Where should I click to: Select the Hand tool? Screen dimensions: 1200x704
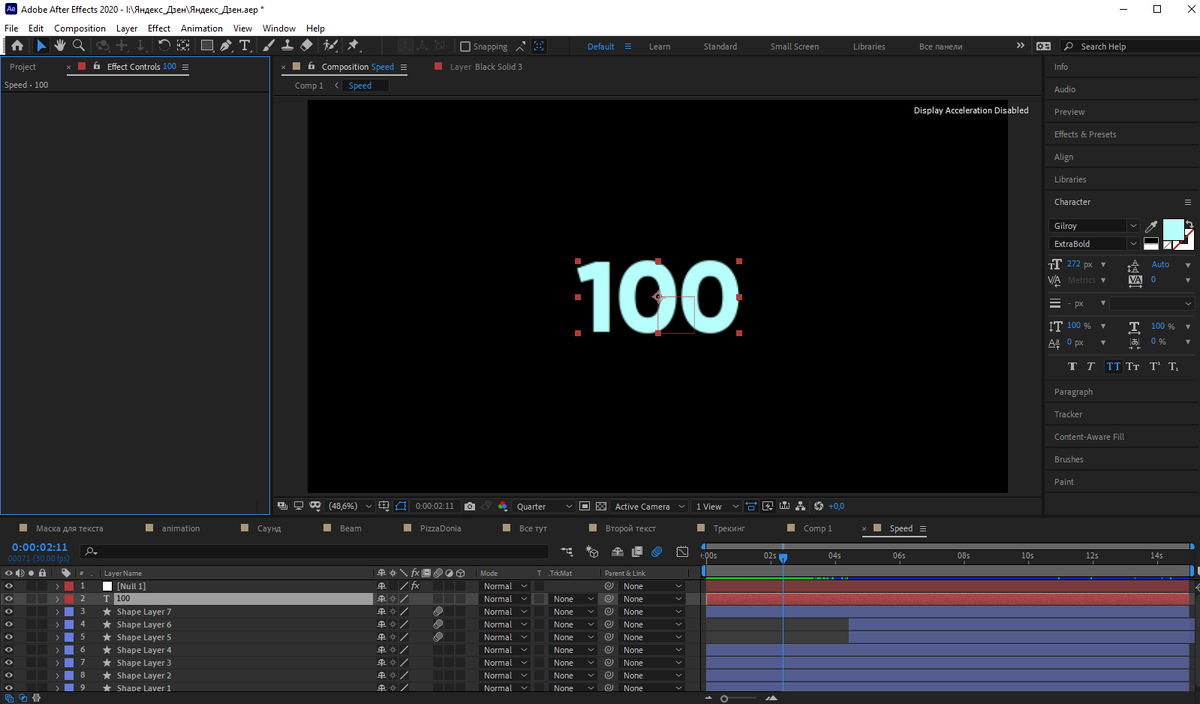pos(60,46)
